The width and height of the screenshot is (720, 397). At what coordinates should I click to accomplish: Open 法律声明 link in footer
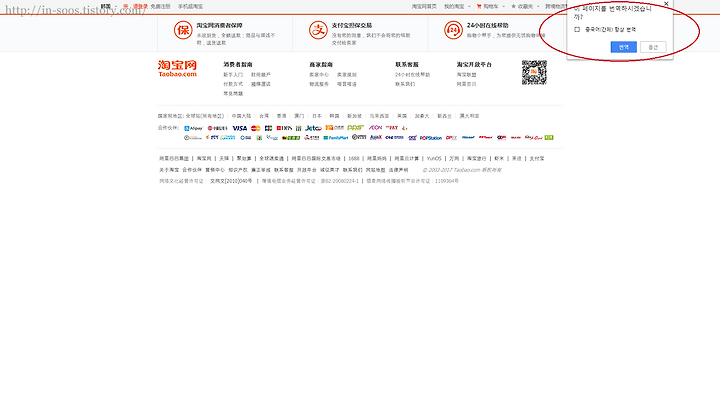click(x=399, y=170)
